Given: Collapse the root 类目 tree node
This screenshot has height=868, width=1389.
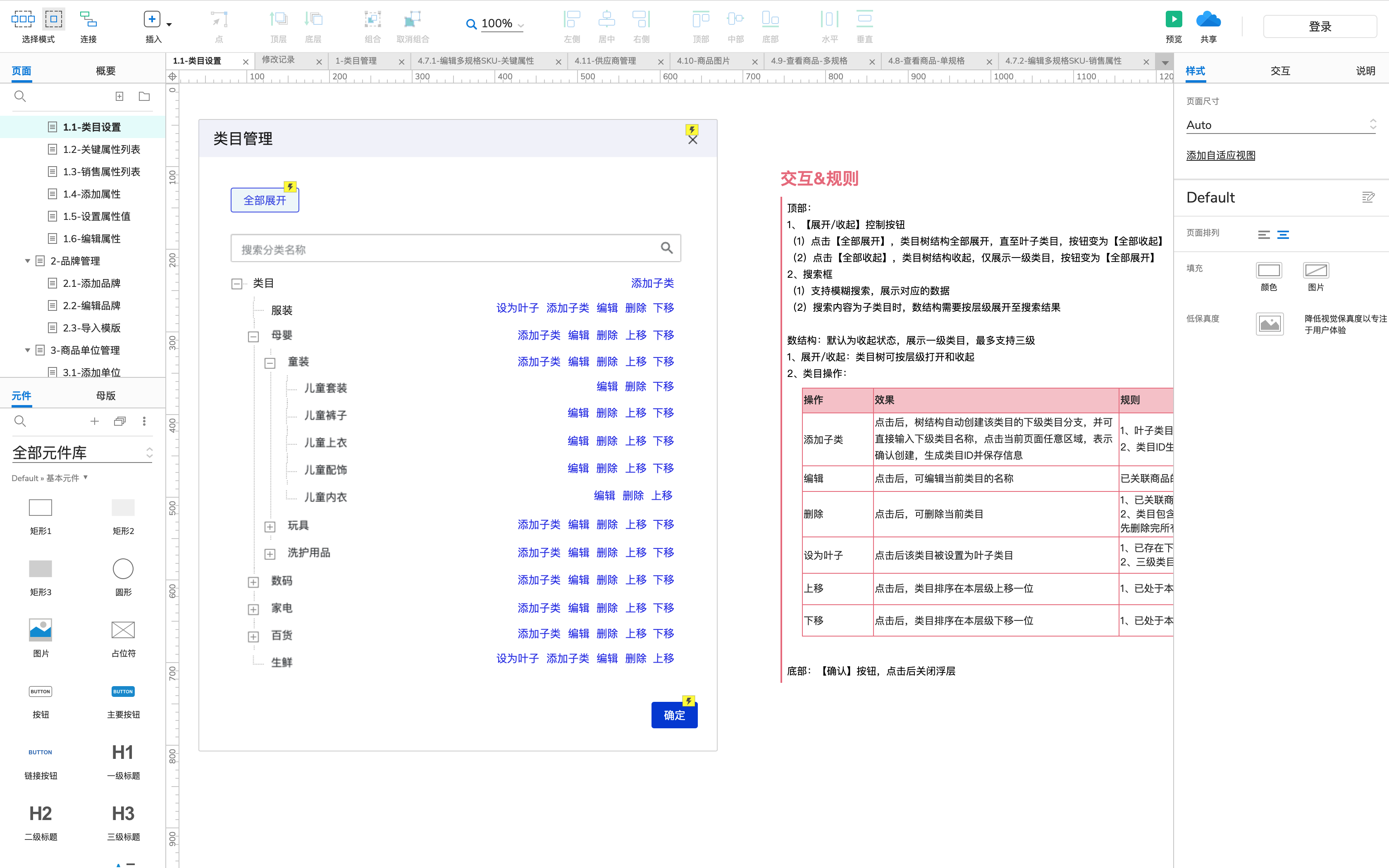Looking at the screenshot, I should [x=236, y=284].
